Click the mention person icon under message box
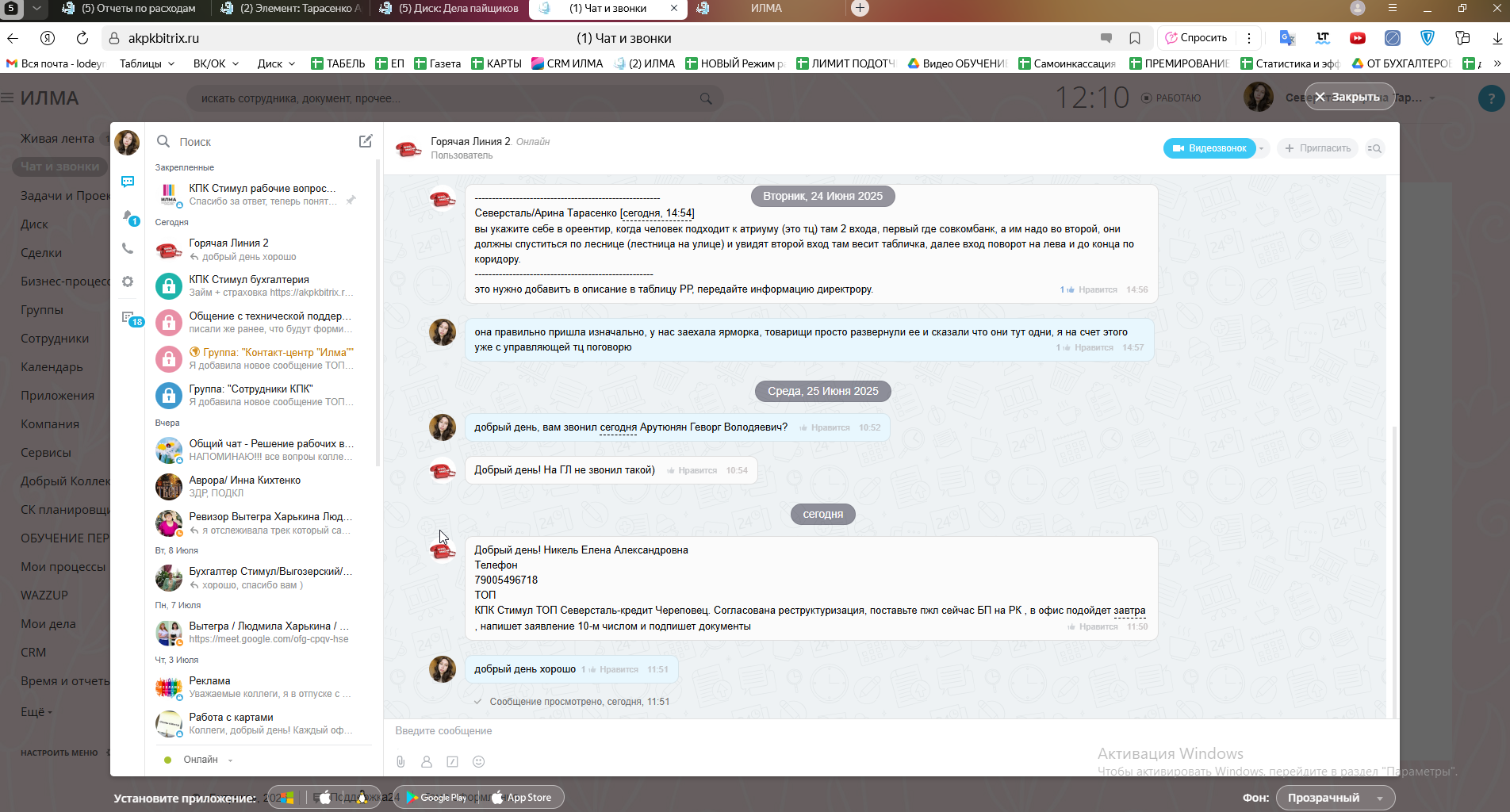 click(x=427, y=761)
